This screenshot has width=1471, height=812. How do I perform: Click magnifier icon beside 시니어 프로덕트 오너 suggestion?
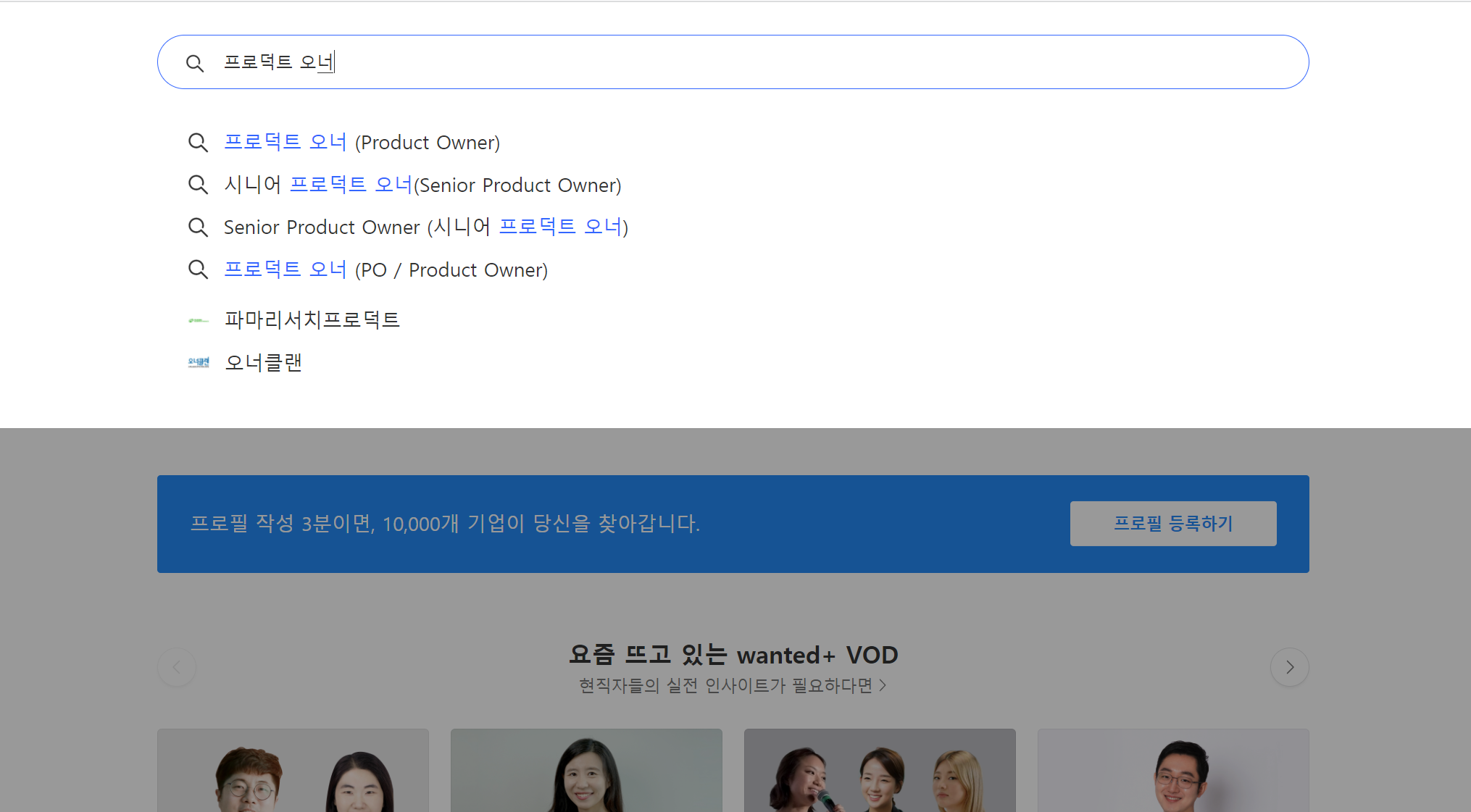tap(198, 185)
